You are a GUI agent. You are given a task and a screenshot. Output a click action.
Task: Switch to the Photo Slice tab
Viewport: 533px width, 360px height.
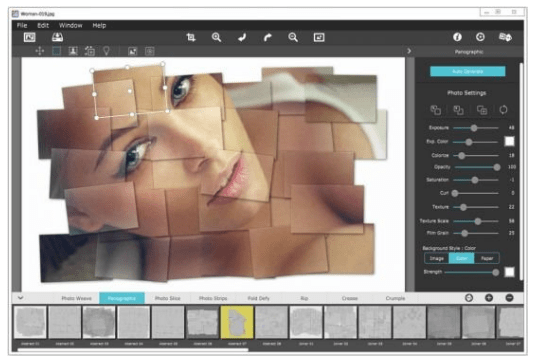[168, 298]
